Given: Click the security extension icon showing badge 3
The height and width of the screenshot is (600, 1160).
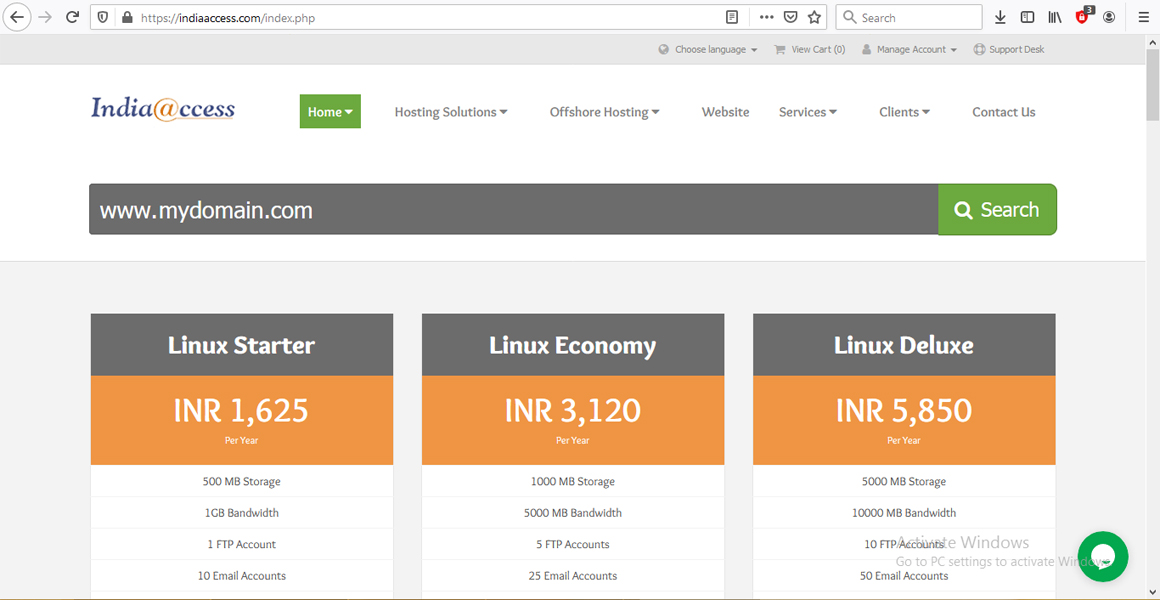Looking at the screenshot, I should (1082, 16).
